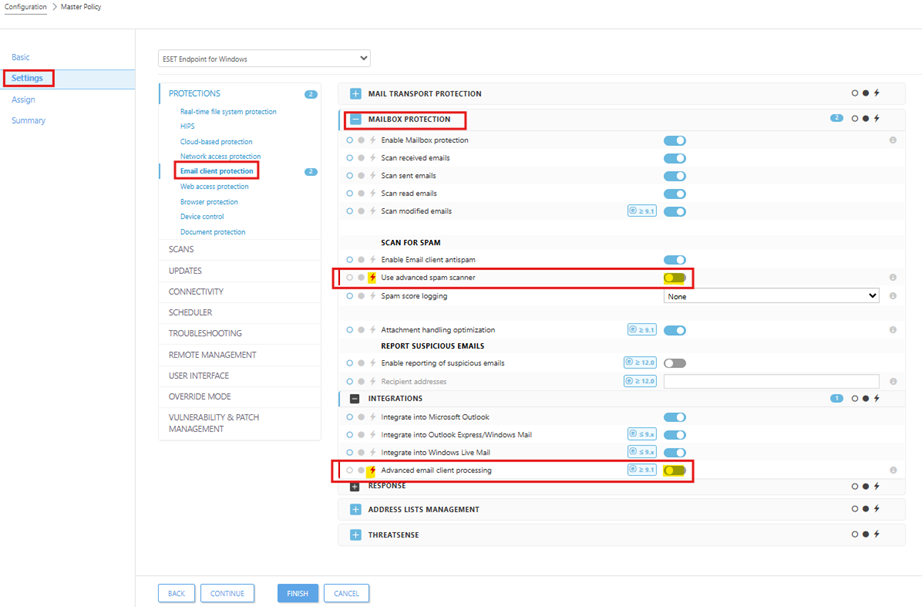The image size is (922, 607).
Task: Click info icon for Advanced email client processing
Action: tap(893, 470)
